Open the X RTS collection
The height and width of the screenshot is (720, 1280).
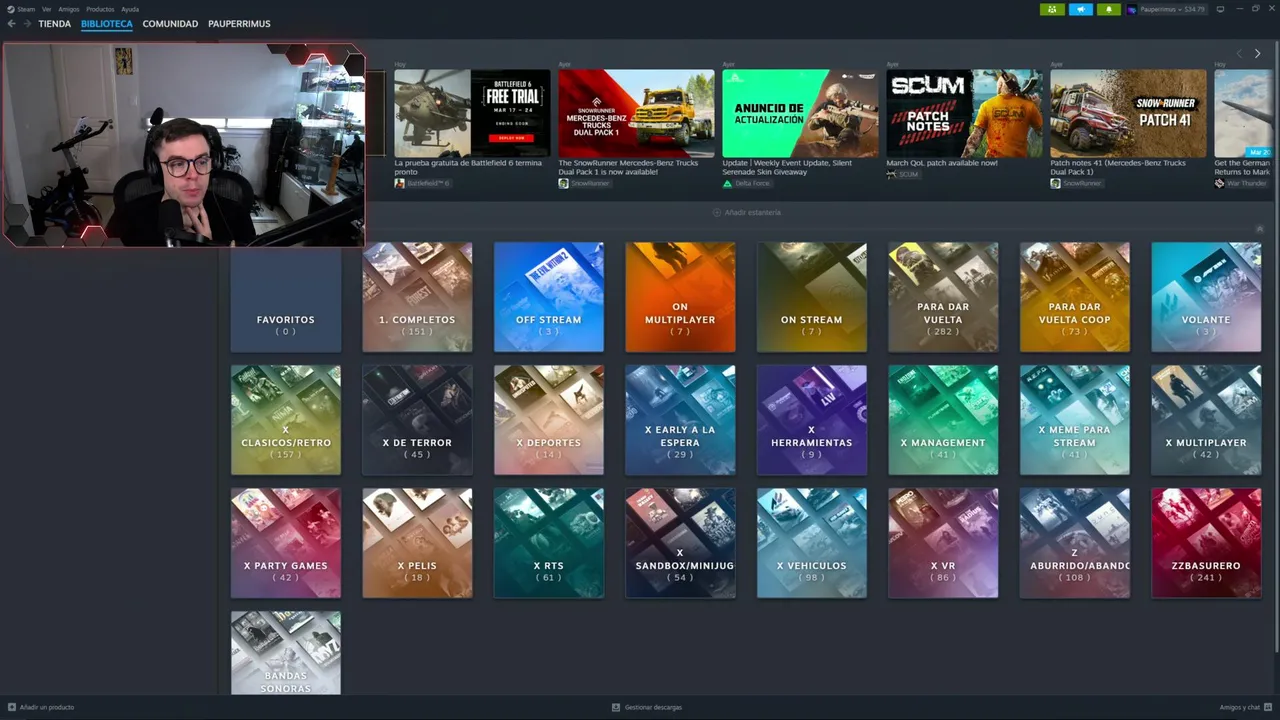pyautogui.click(x=549, y=543)
